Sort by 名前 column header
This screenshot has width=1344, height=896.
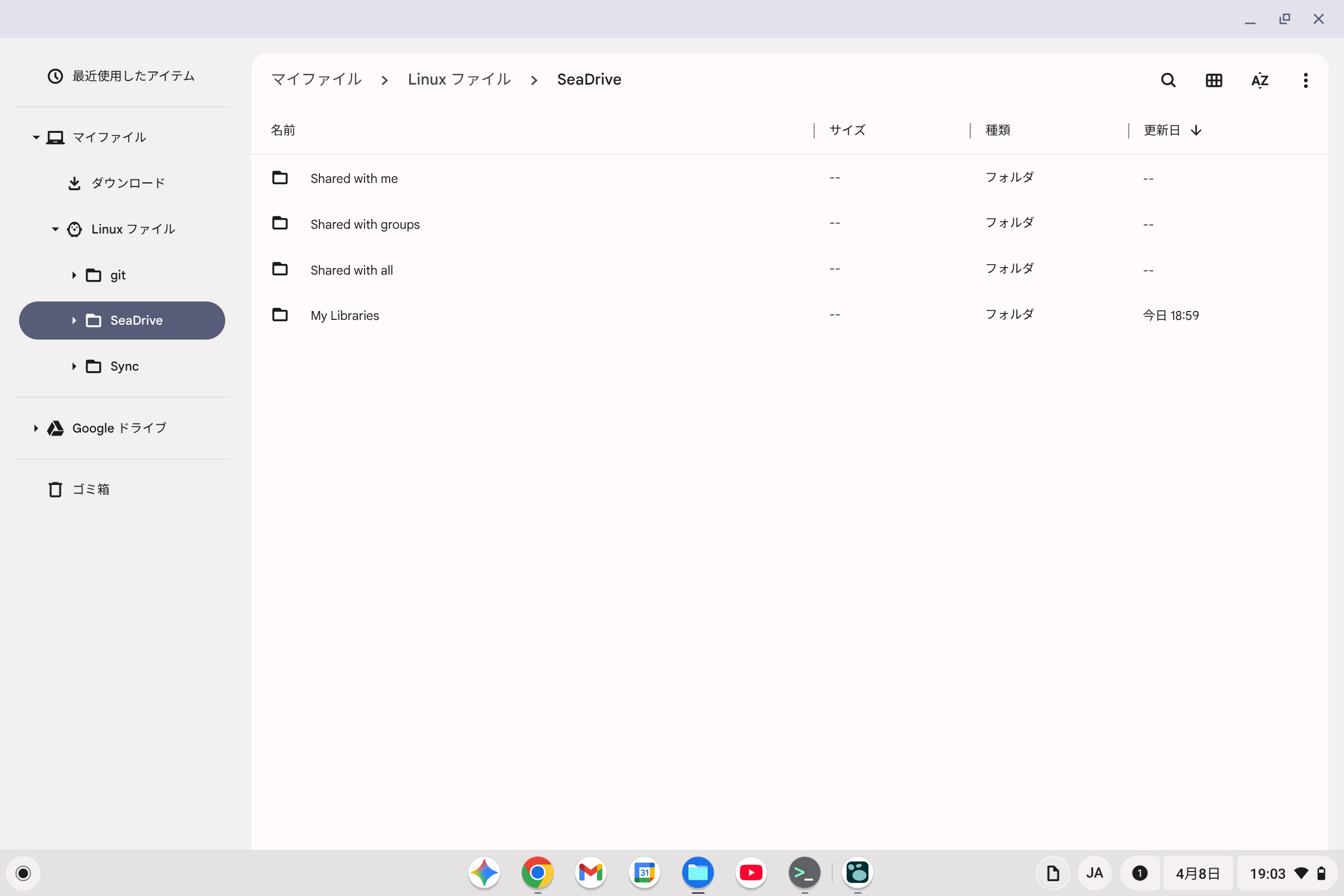tap(283, 130)
